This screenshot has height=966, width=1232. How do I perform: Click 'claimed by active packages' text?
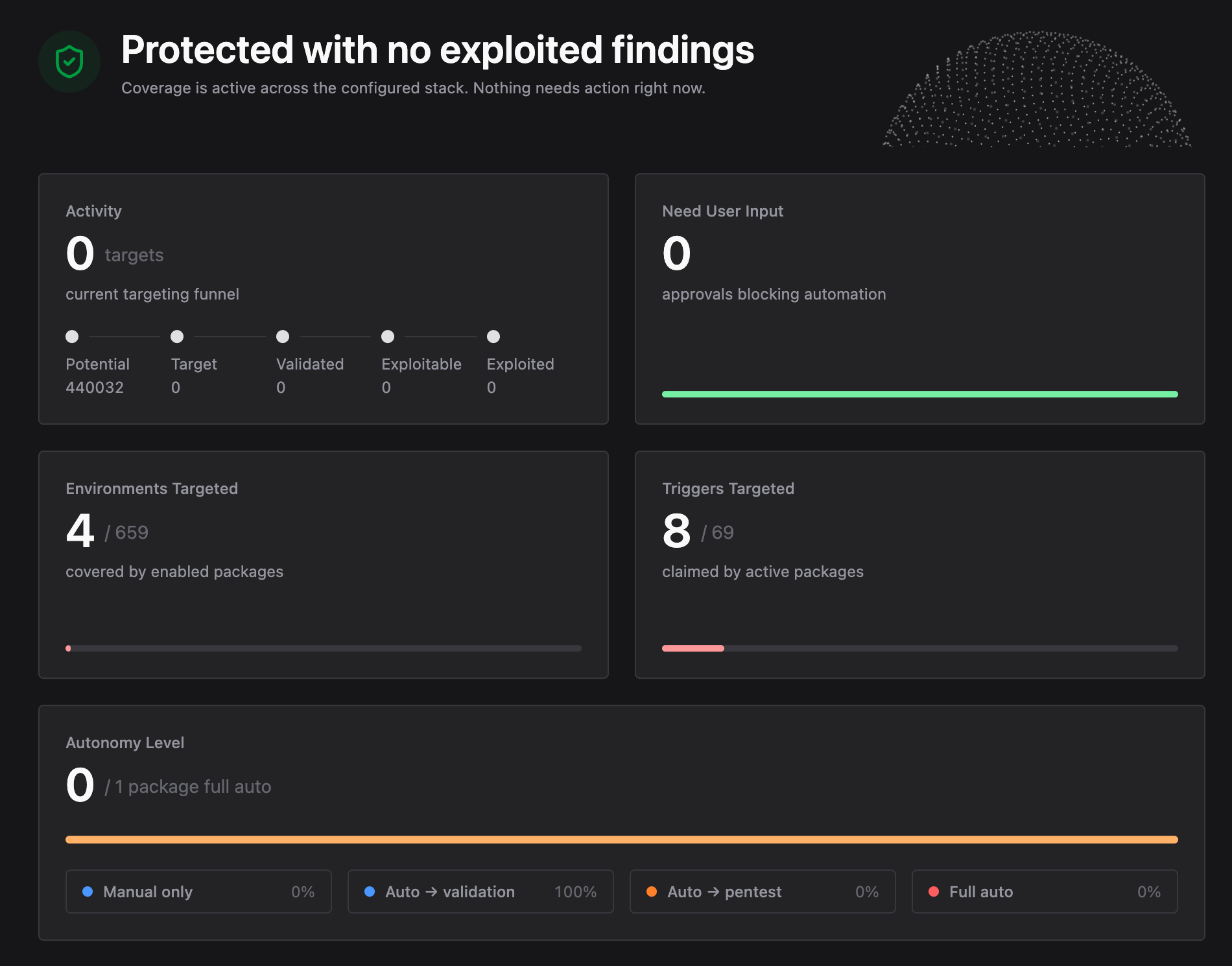[x=763, y=572]
